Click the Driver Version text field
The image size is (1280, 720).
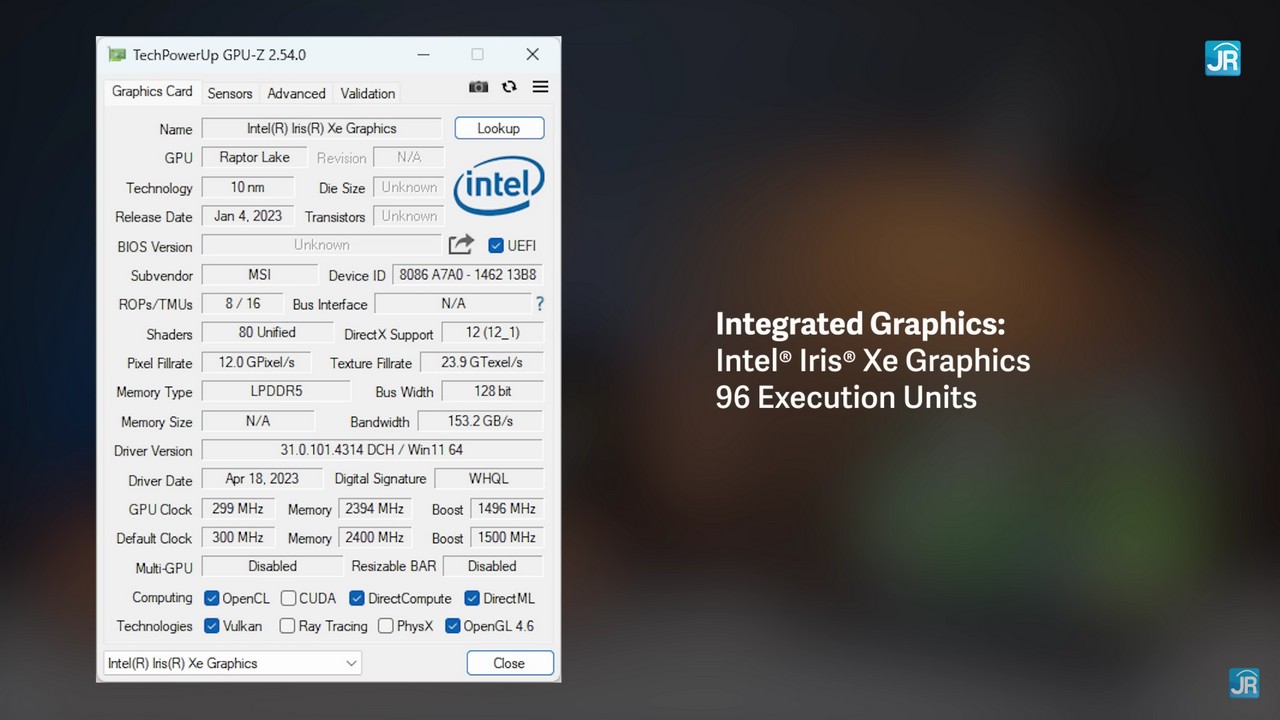click(x=372, y=450)
